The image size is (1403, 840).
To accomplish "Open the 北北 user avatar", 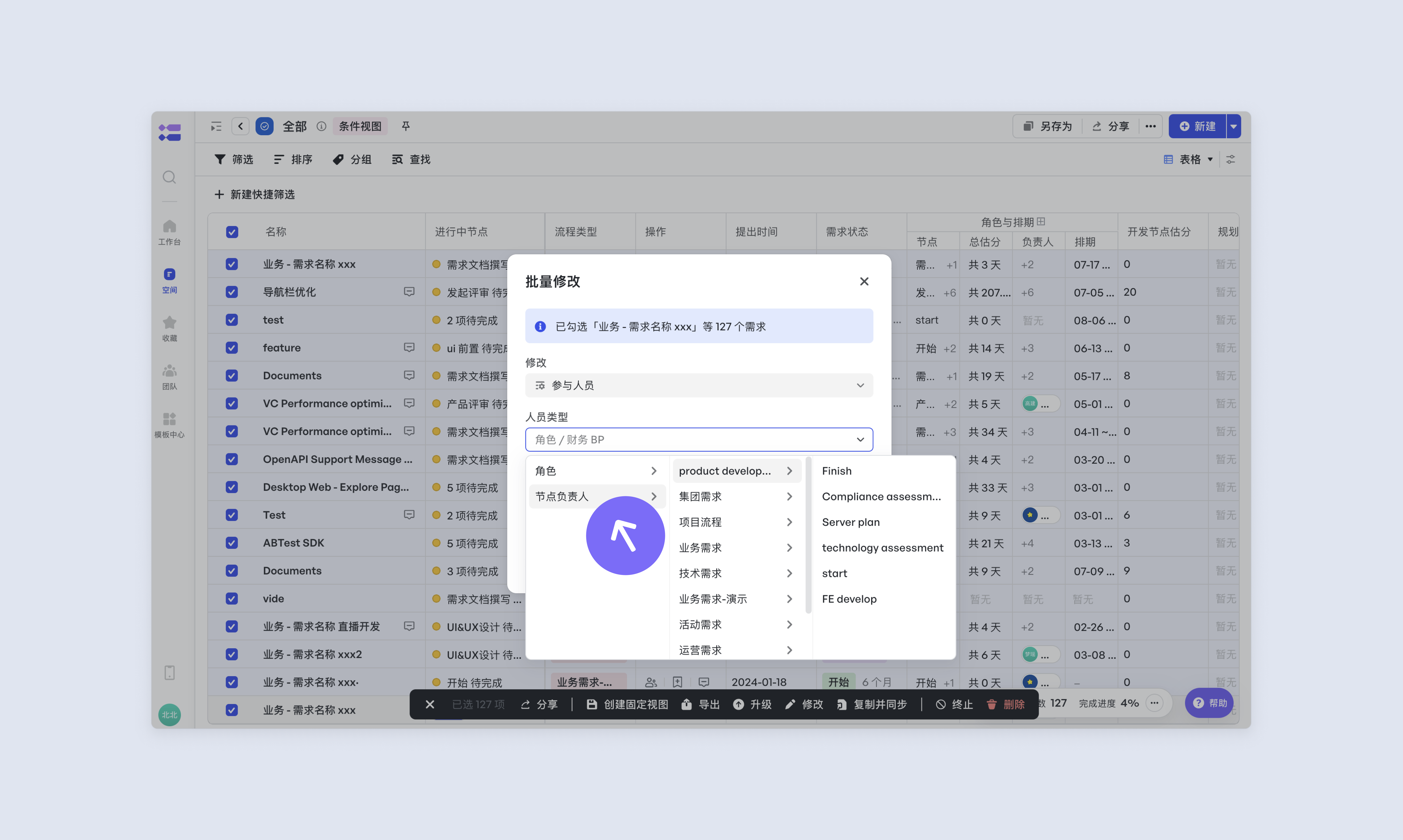I will (x=169, y=714).
